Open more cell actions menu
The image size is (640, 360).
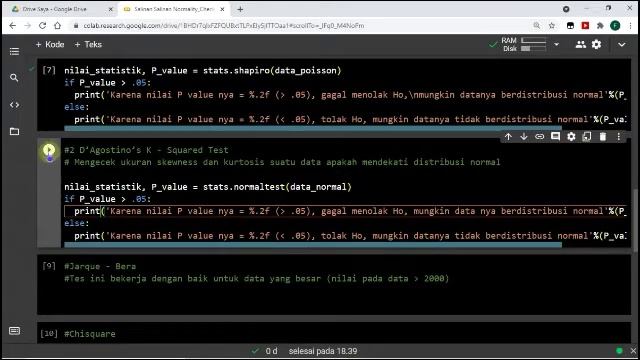pyautogui.click(x=619, y=137)
